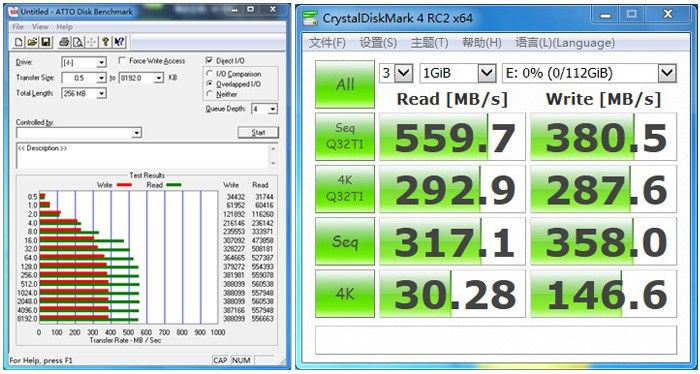
Task: Open the Controlled by dropdown
Action: click(137, 133)
